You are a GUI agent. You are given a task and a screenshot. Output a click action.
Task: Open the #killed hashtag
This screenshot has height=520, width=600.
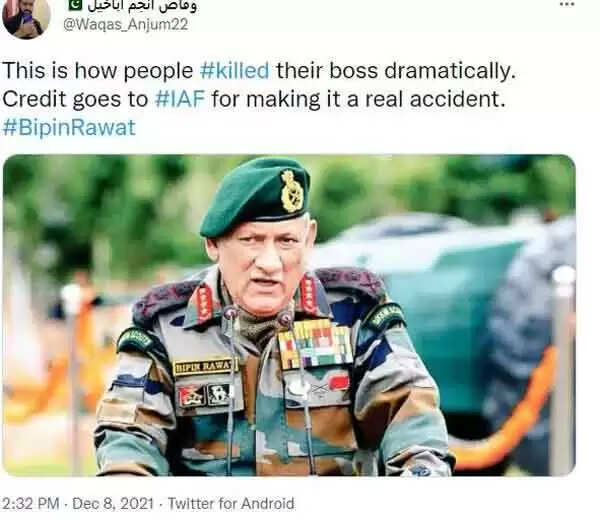click(x=235, y=70)
